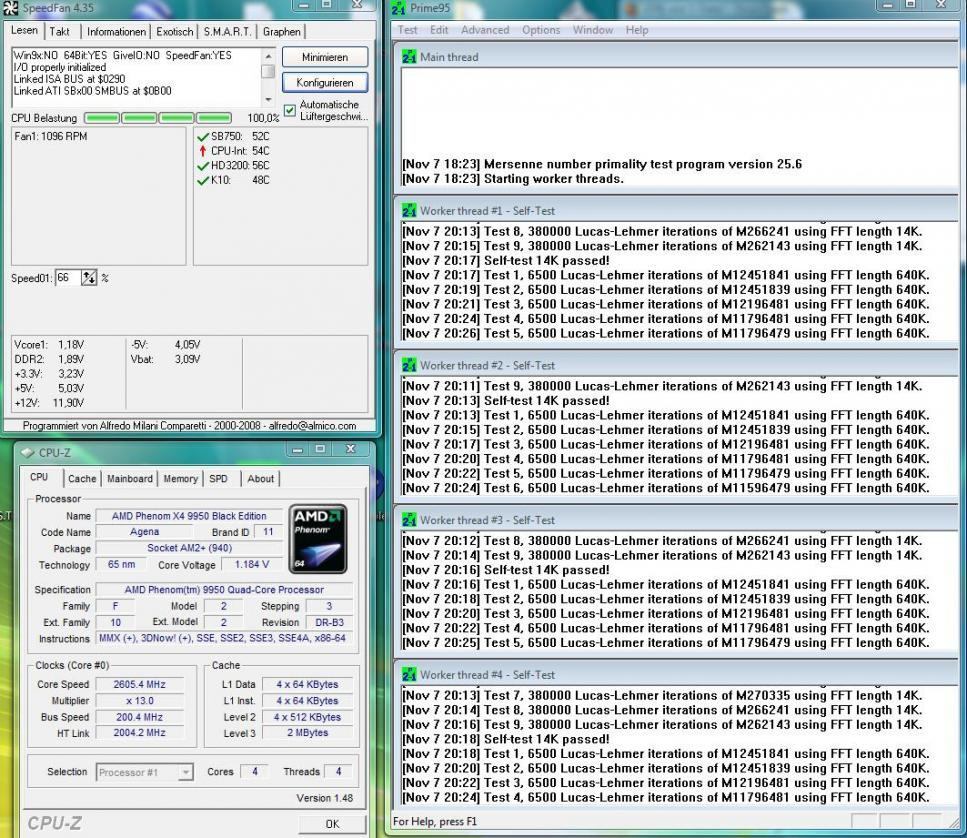Click the HT Link 2004.2 MHz value
Screen dimensions: 967x838
click(x=139, y=733)
